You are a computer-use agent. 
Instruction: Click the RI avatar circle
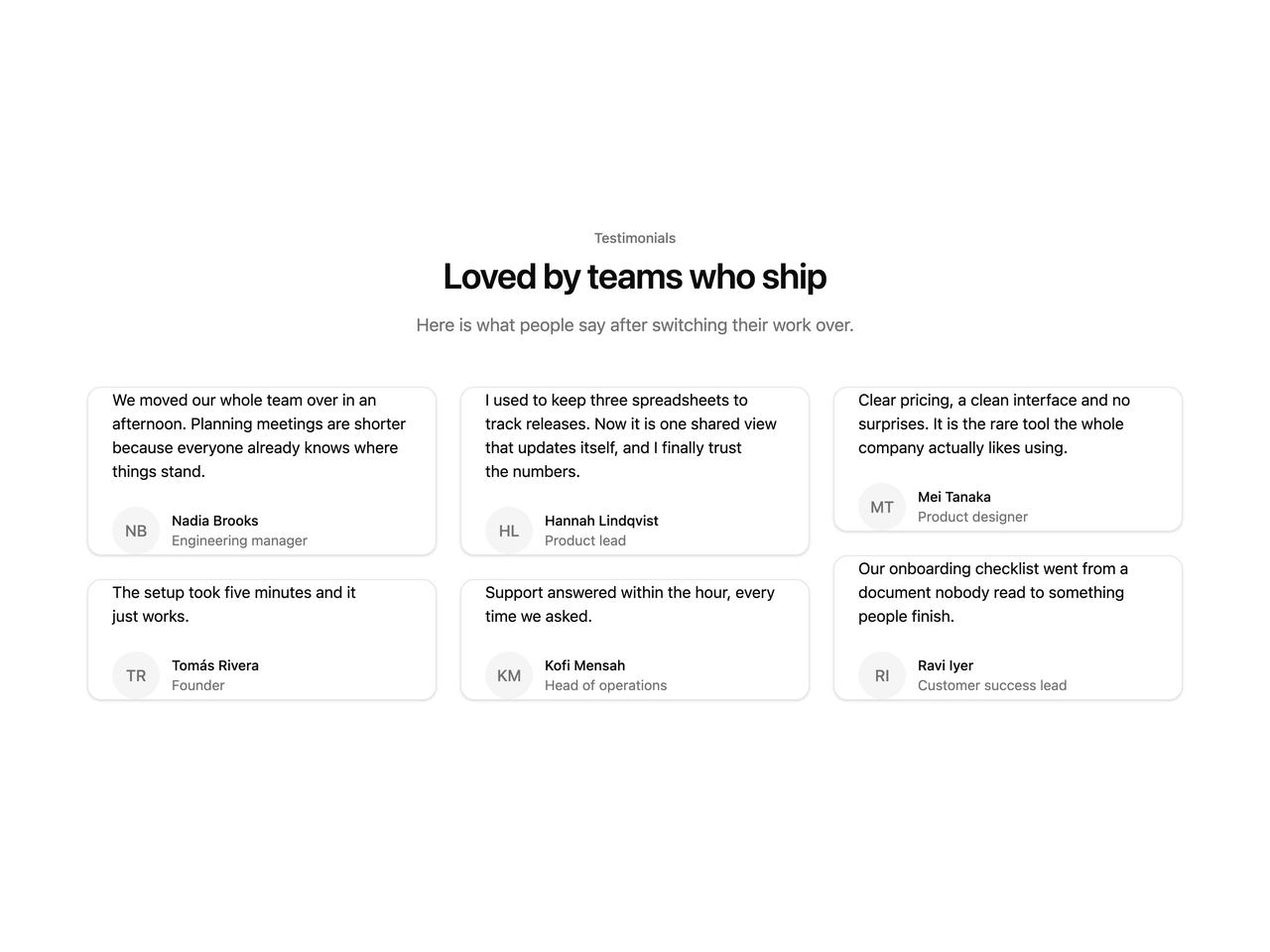click(882, 675)
